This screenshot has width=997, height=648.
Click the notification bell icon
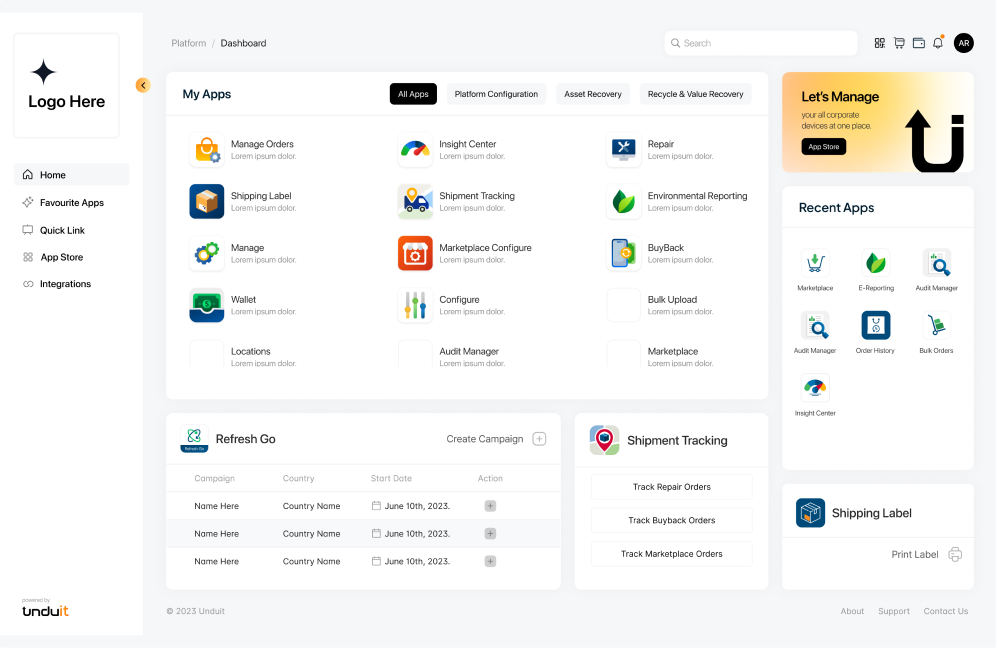point(938,43)
